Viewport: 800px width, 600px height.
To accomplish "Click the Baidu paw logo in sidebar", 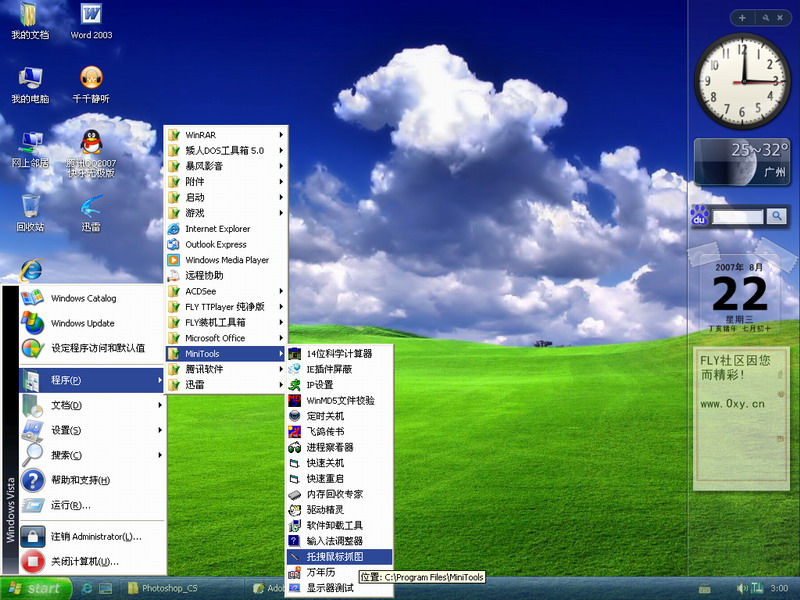I will 699,215.
